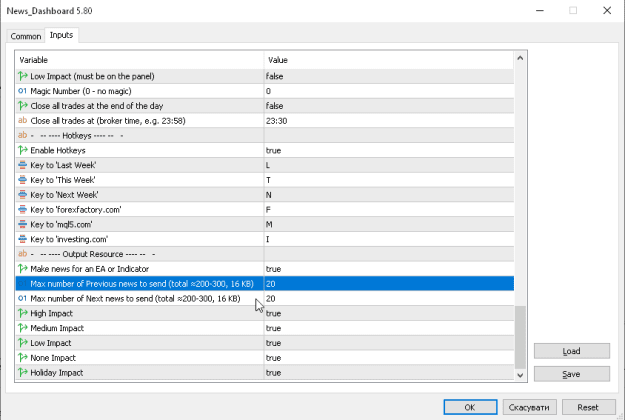Image resolution: width=625 pixels, height=420 pixels.
Task: Confirm settings with OK button
Action: point(470,407)
